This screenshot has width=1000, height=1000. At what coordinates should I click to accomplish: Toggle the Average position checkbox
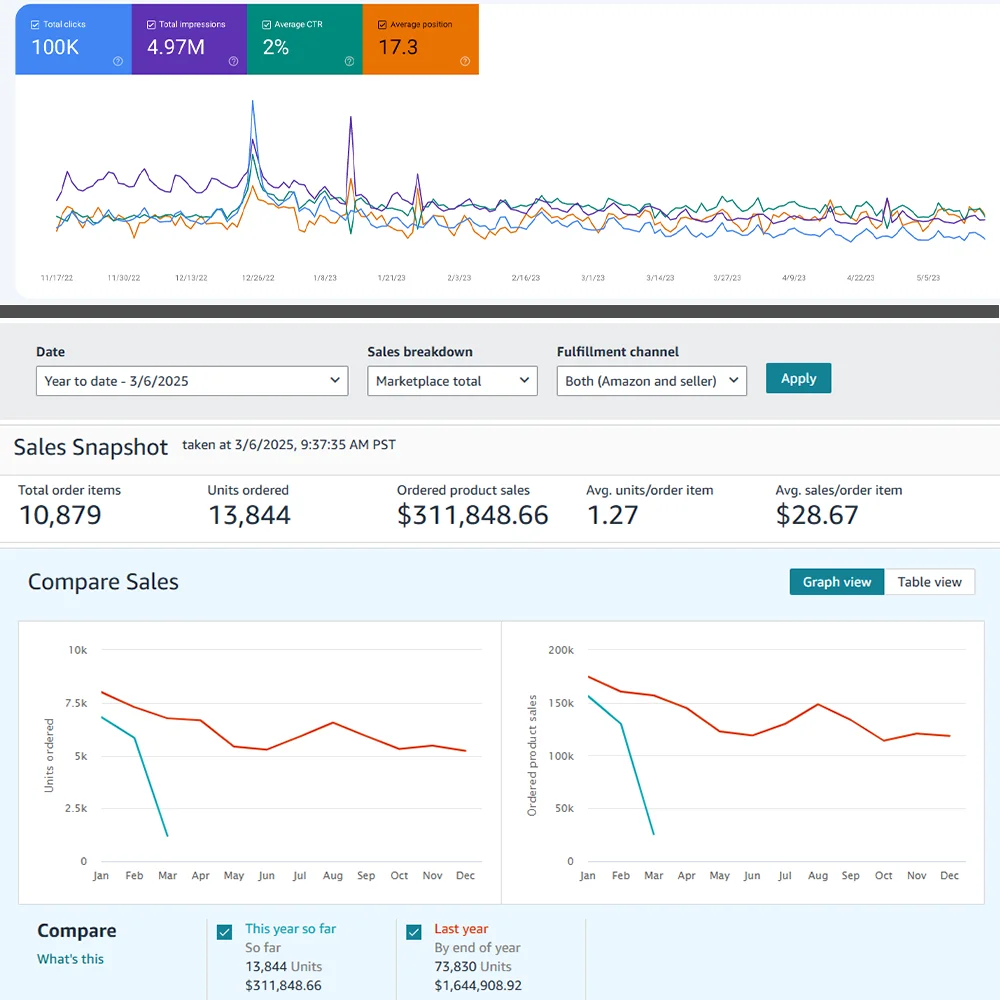point(382,24)
